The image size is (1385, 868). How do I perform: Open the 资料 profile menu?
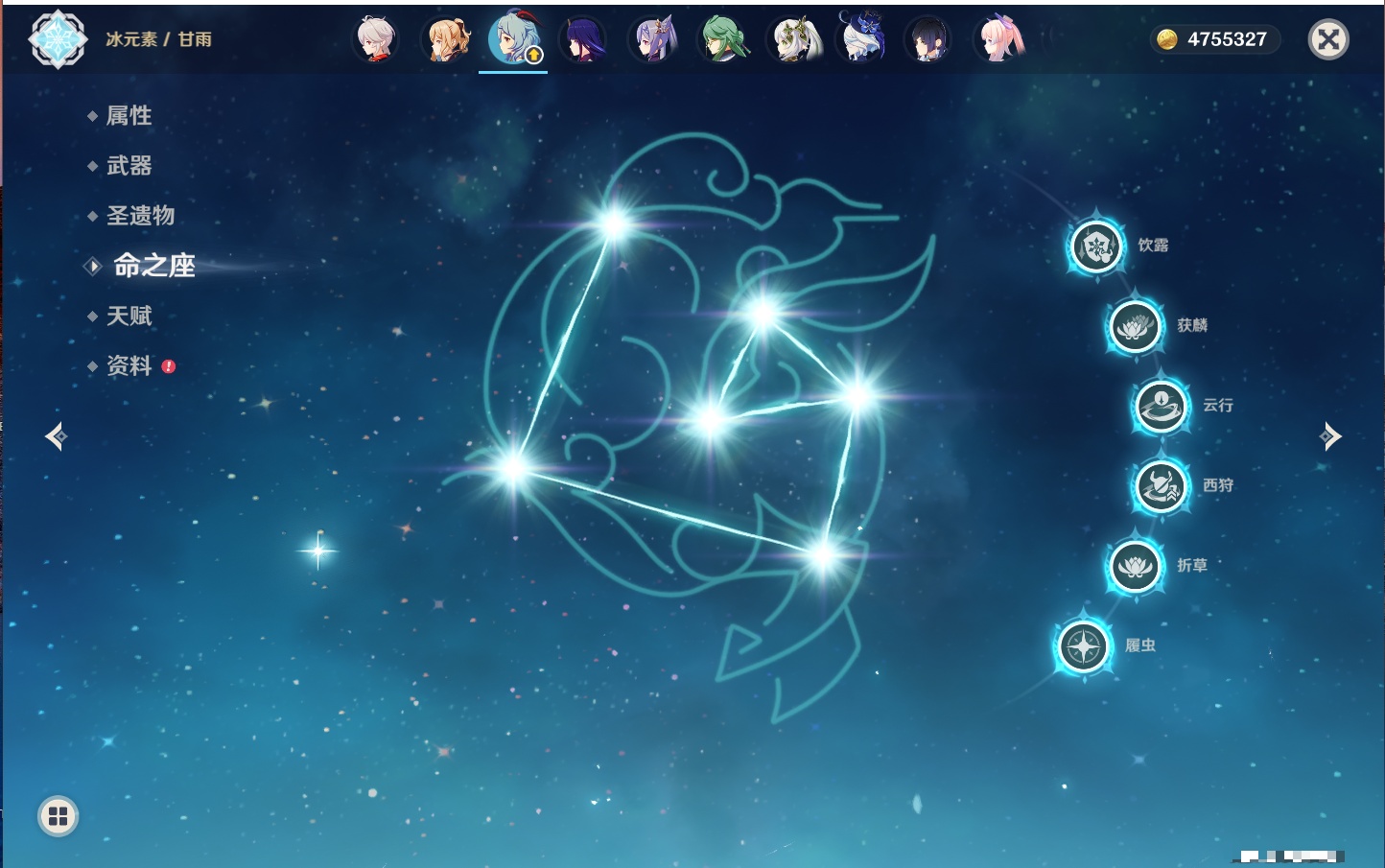pyautogui.click(x=129, y=365)
